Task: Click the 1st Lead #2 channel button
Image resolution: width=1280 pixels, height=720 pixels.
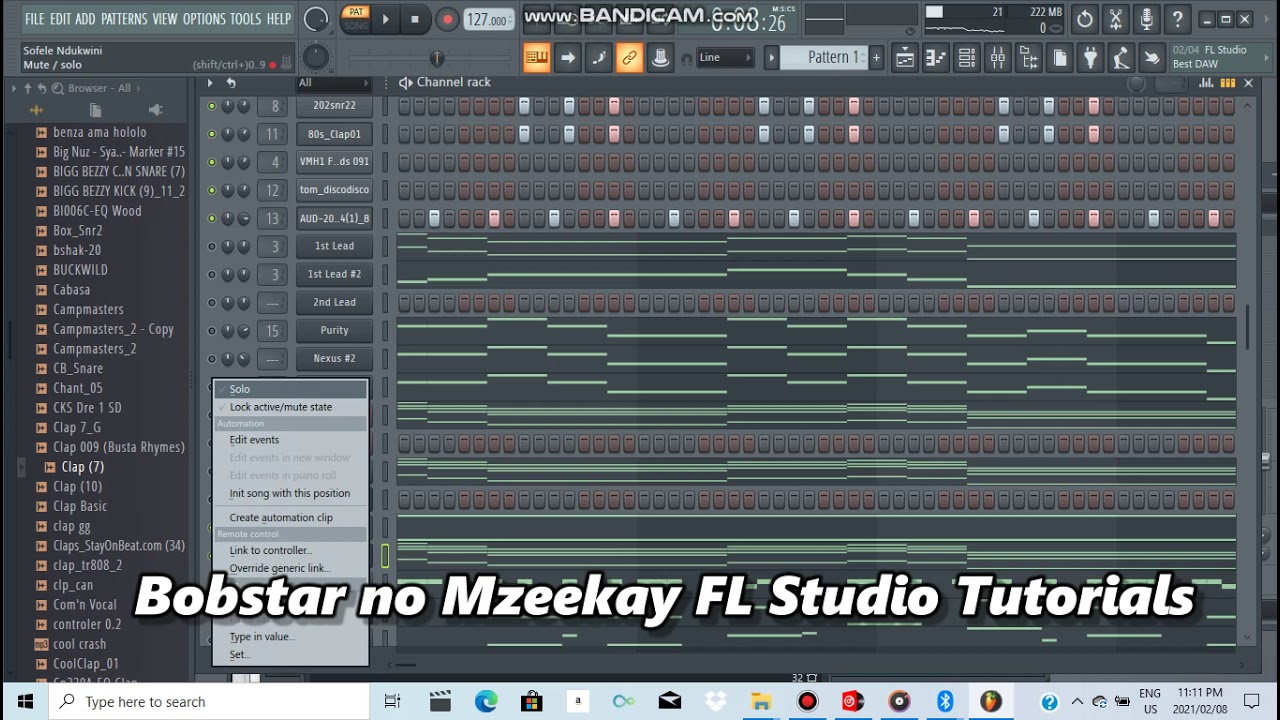Action: 334,274
